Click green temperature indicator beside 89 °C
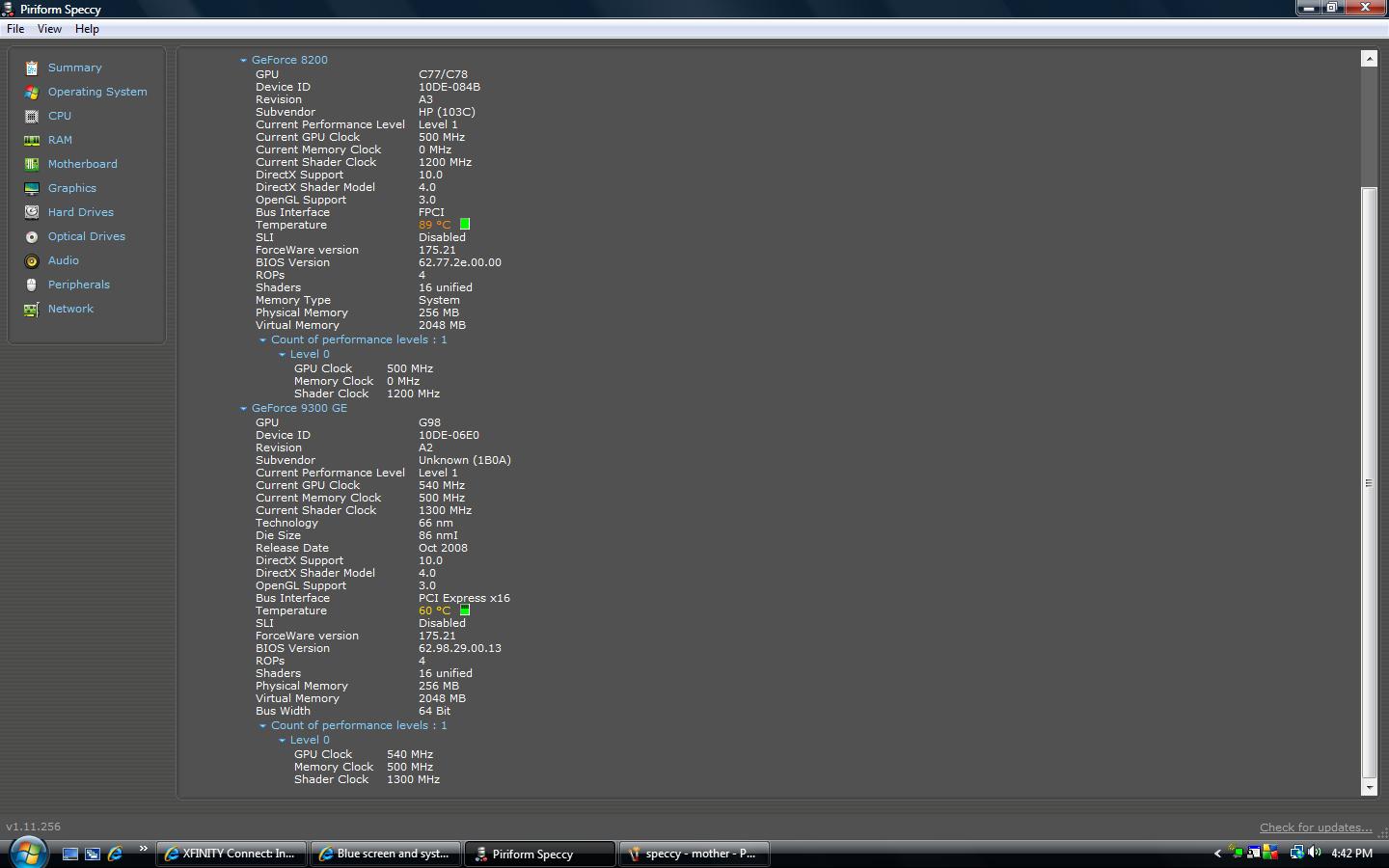The height and width of the screenshot is (868, 1389). point(465,225)
